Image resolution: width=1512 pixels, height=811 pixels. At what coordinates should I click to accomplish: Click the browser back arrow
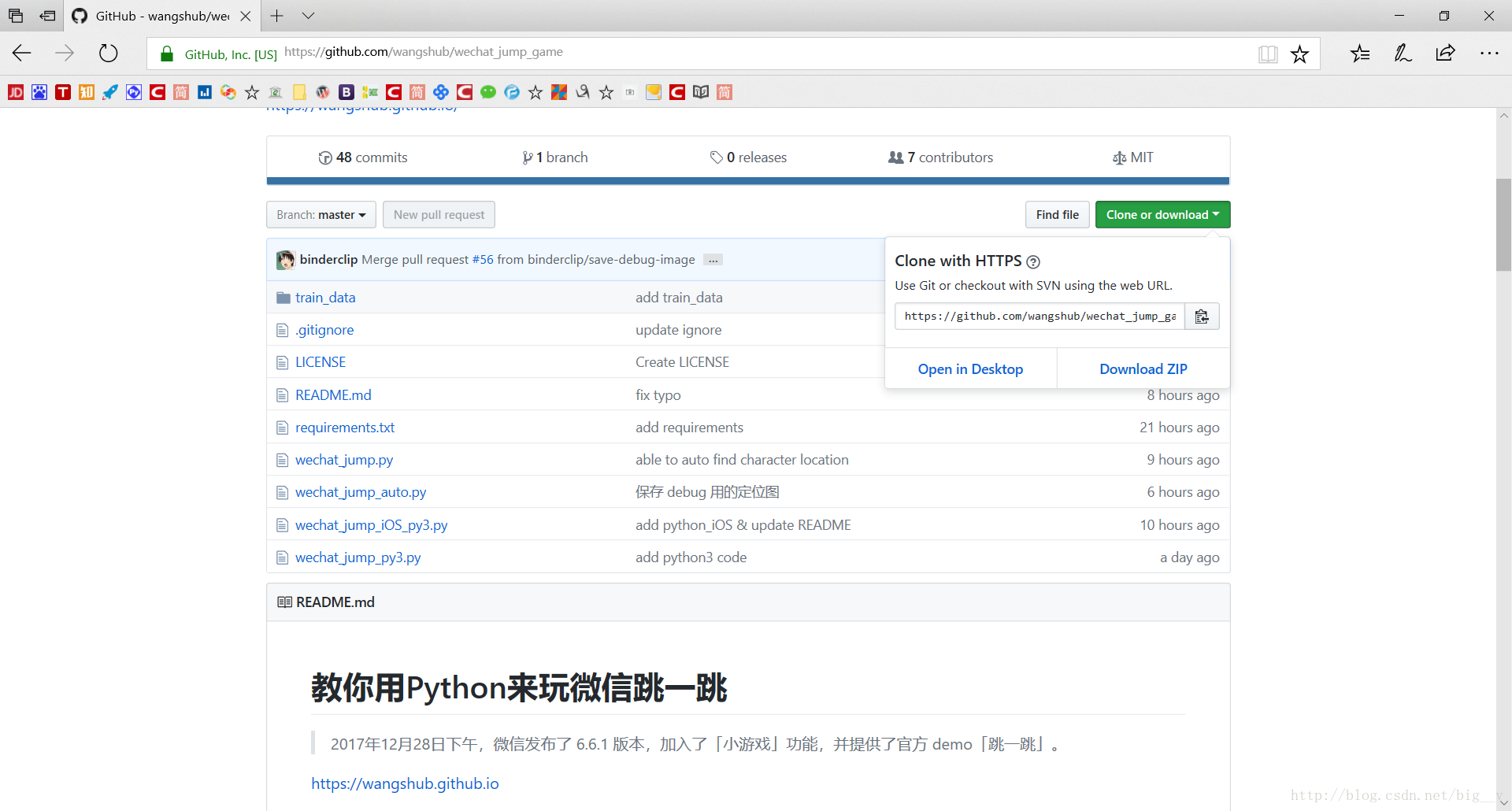[22, 53]
